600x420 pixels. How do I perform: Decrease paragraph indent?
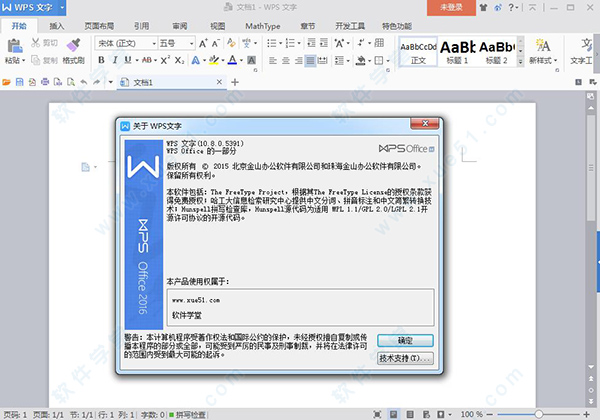[311, 43]
